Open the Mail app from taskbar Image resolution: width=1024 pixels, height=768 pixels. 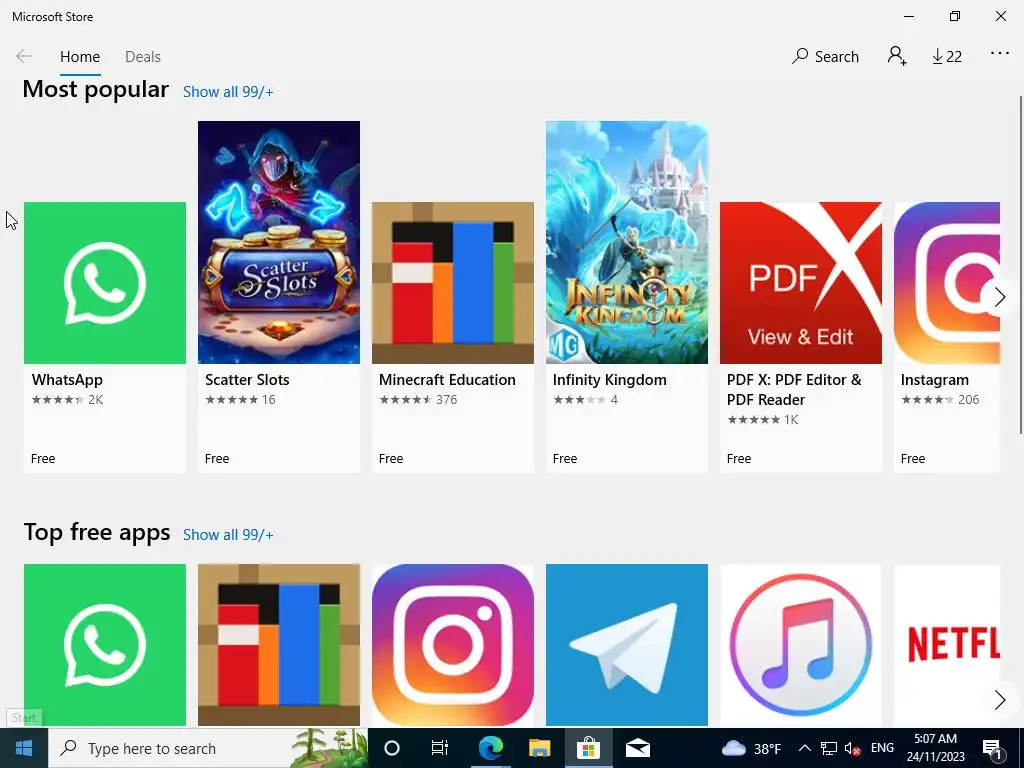pyautogui.click(x=637, y=748)
